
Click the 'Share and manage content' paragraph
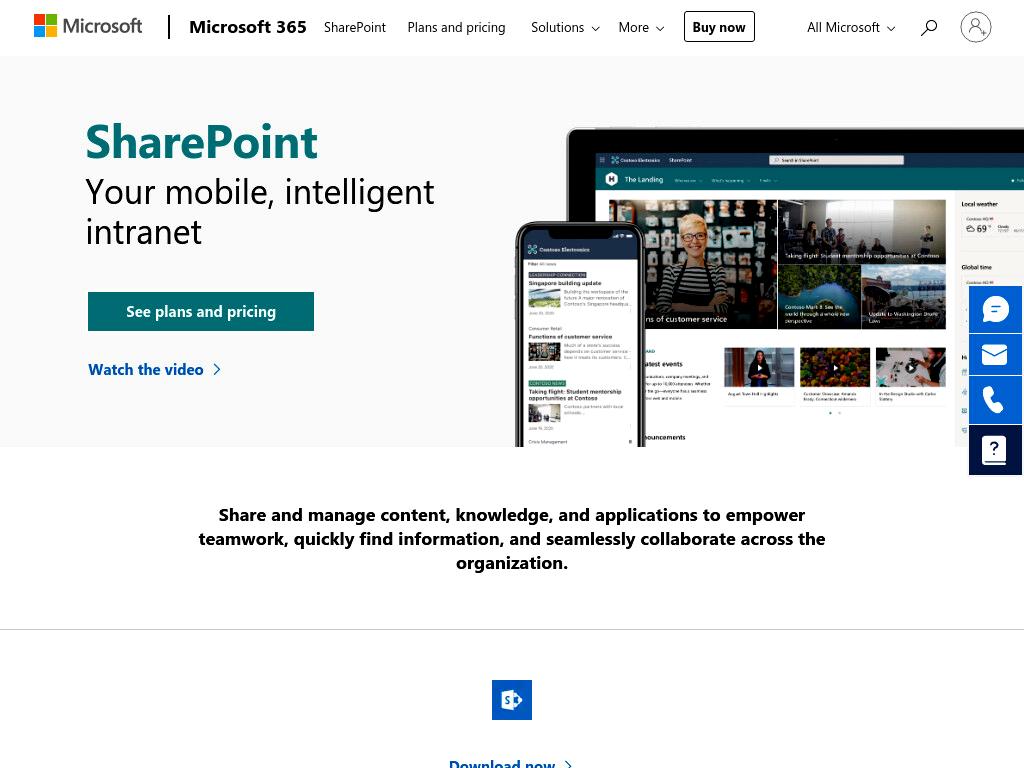pos(512,539)
